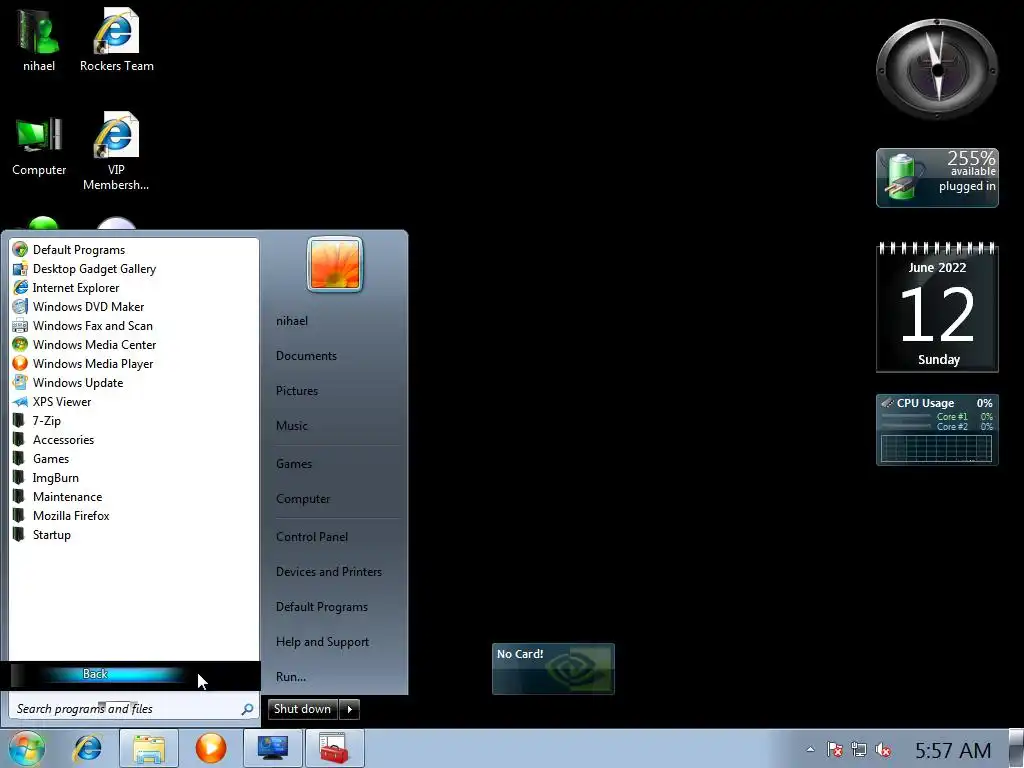Open Windows Explorer from taskbar
Image resolution: width=1024 pixels, height=768 pixels.
pyautogui.click(x=149, y=748)
